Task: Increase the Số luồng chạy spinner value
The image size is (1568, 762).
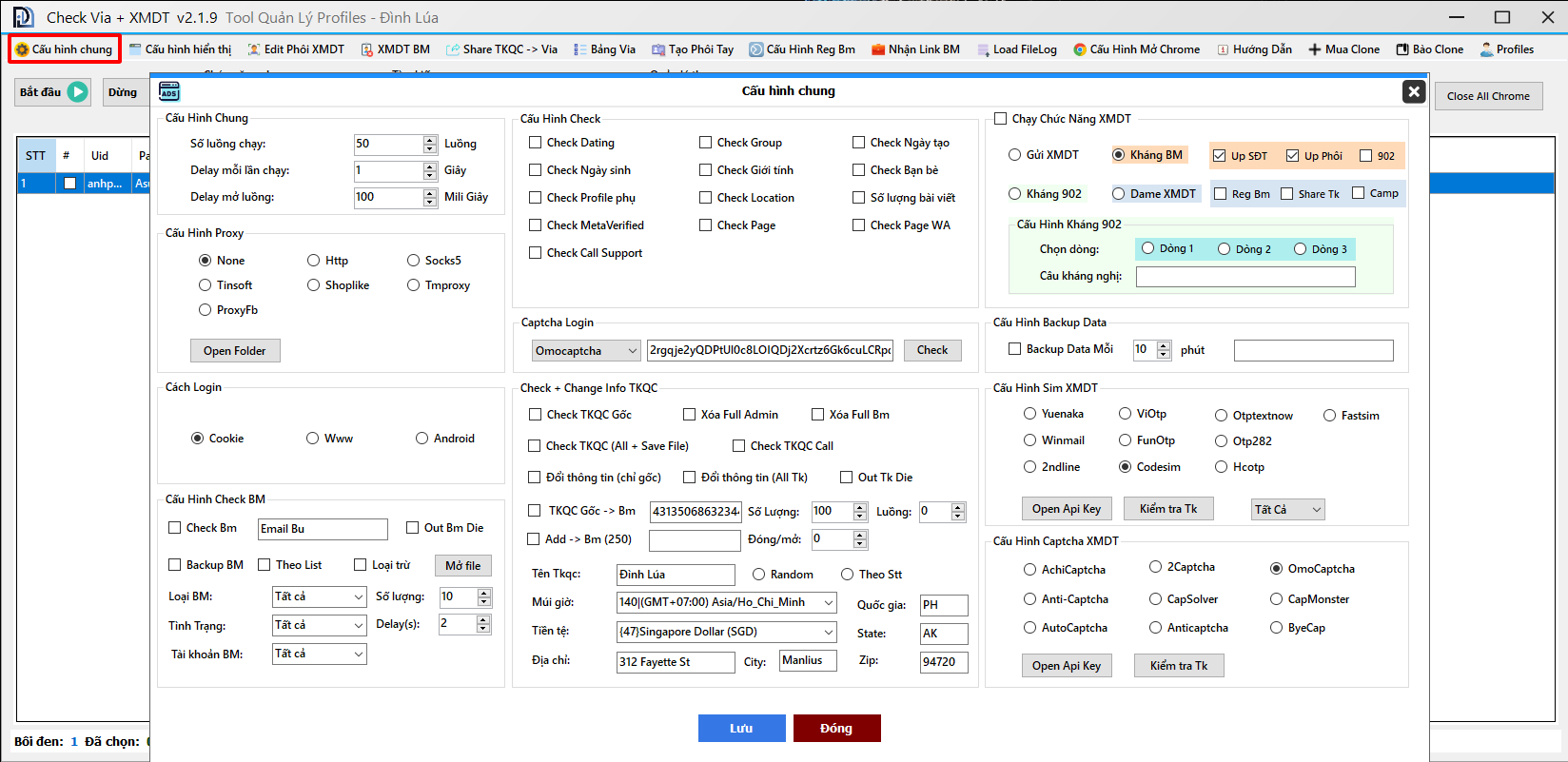Action: pos(430,140)
